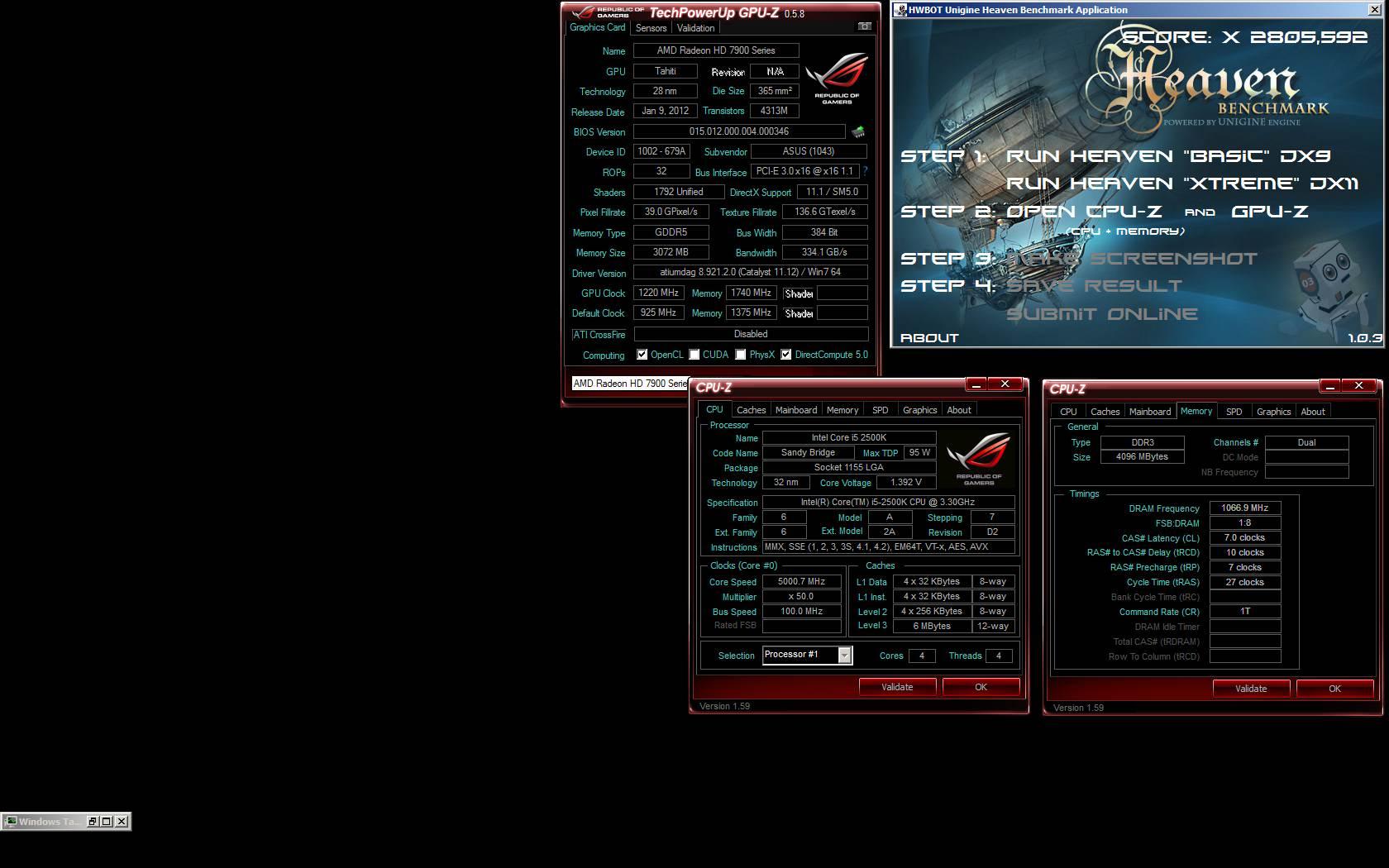1389x868 pixels.
Task: Click the BIOS Version field value
Action: click(739, 131)
